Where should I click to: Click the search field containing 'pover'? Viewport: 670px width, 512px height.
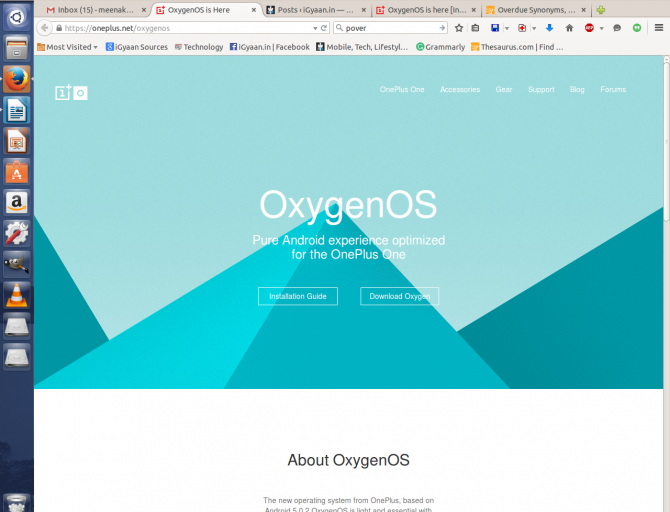(390, 28)
